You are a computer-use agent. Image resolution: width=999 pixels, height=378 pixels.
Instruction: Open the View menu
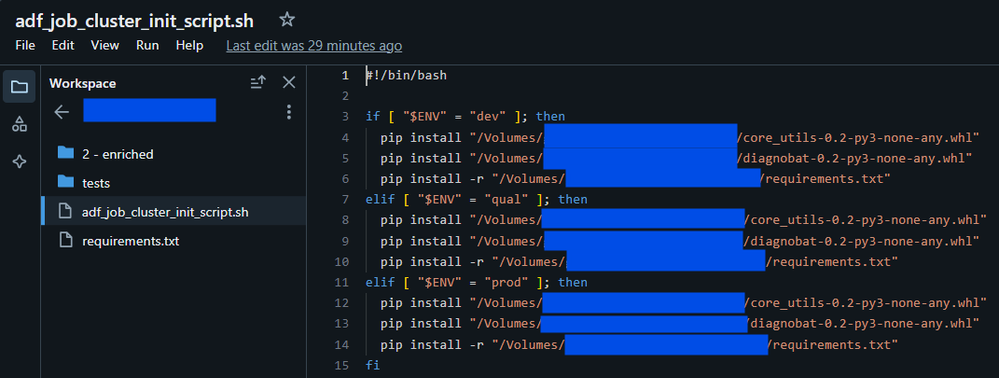click(105, 45)
